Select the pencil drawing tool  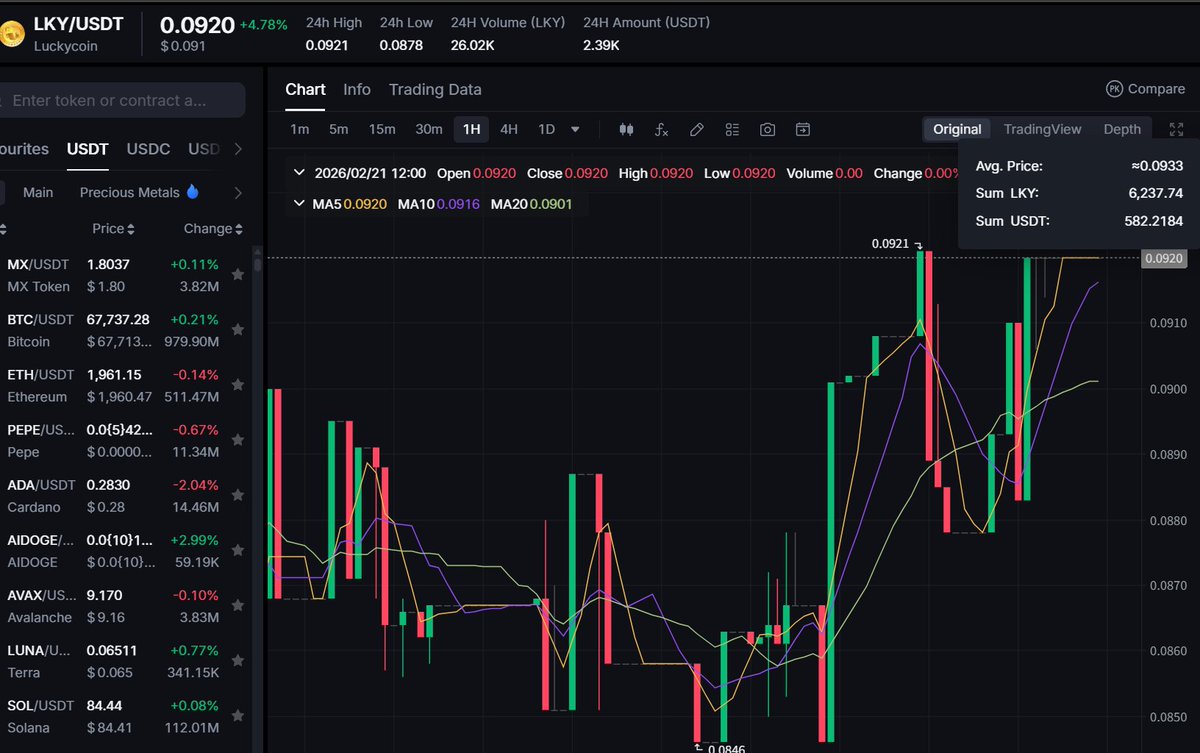(696, 129)
